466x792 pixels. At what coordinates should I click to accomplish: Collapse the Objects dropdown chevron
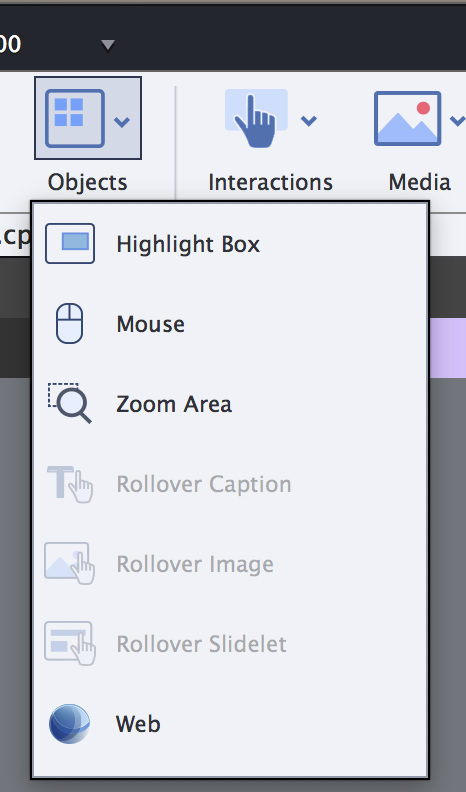122,122
